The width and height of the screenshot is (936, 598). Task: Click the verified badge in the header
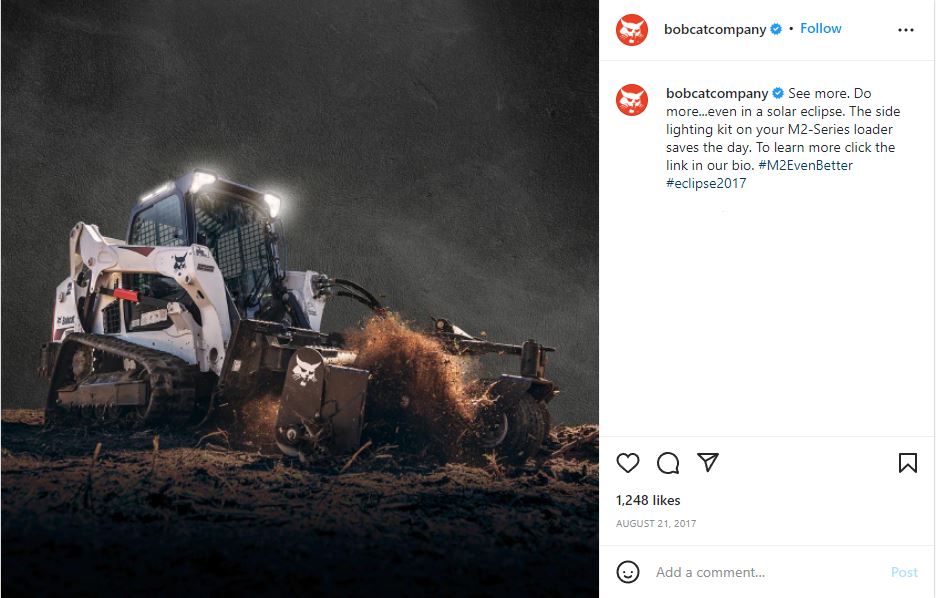[776, 29]
